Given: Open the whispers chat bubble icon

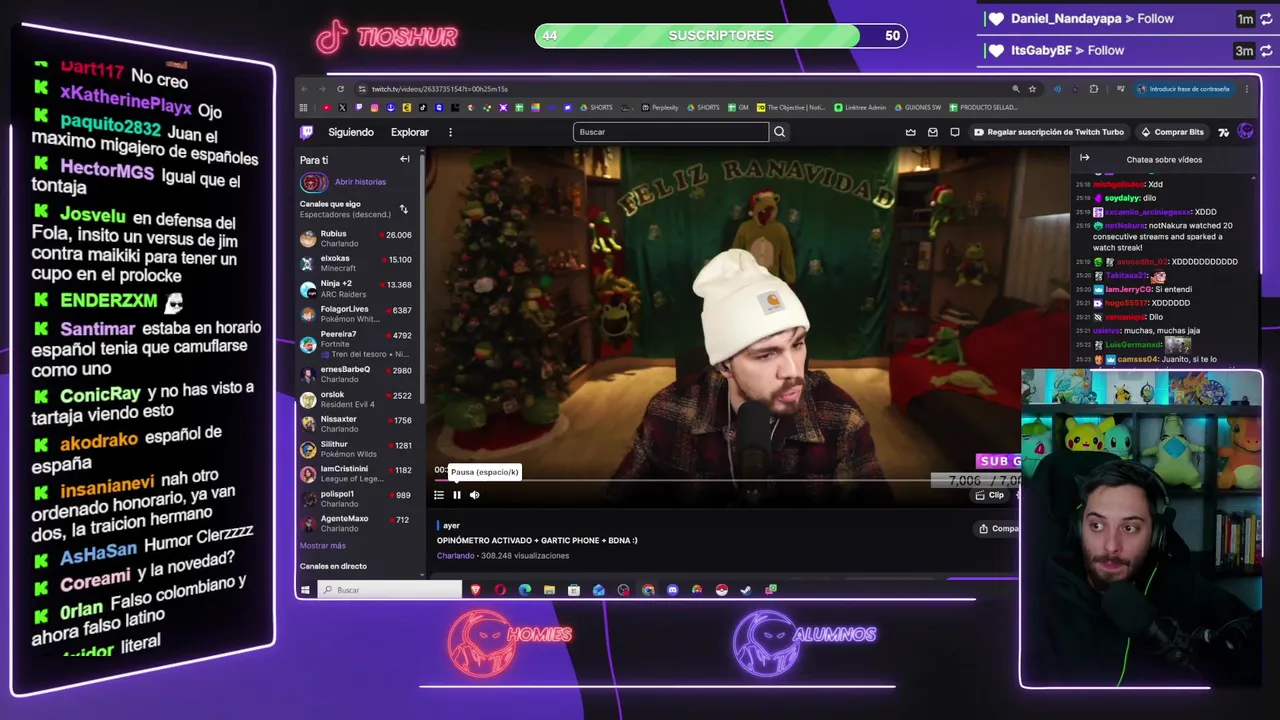Looking at the screenshot, I should 955,132.
